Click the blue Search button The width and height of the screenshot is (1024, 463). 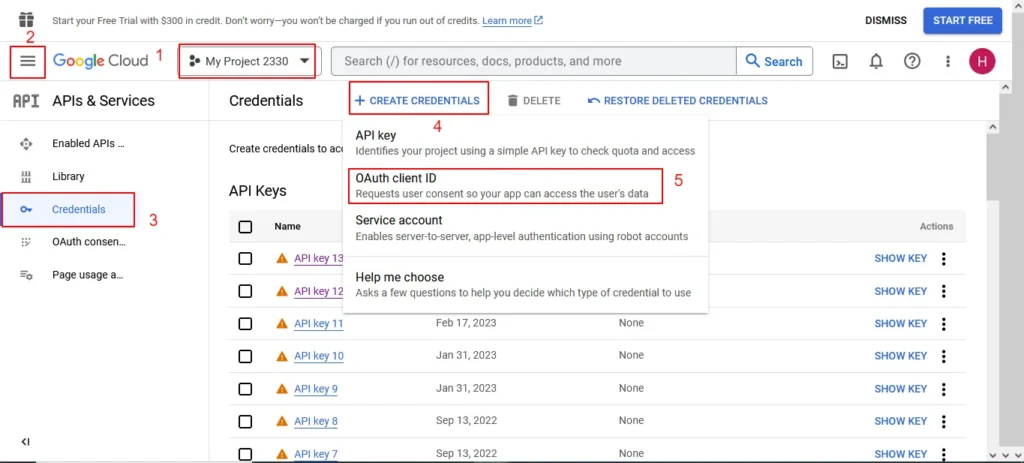[775, 61]
